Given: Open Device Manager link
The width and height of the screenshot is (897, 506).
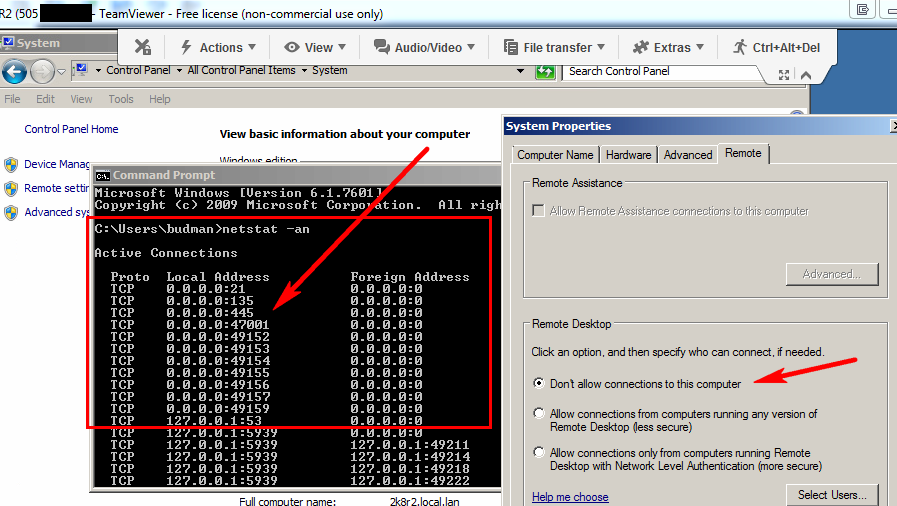Looking at the screenshot, I should [x=57, y=164].
